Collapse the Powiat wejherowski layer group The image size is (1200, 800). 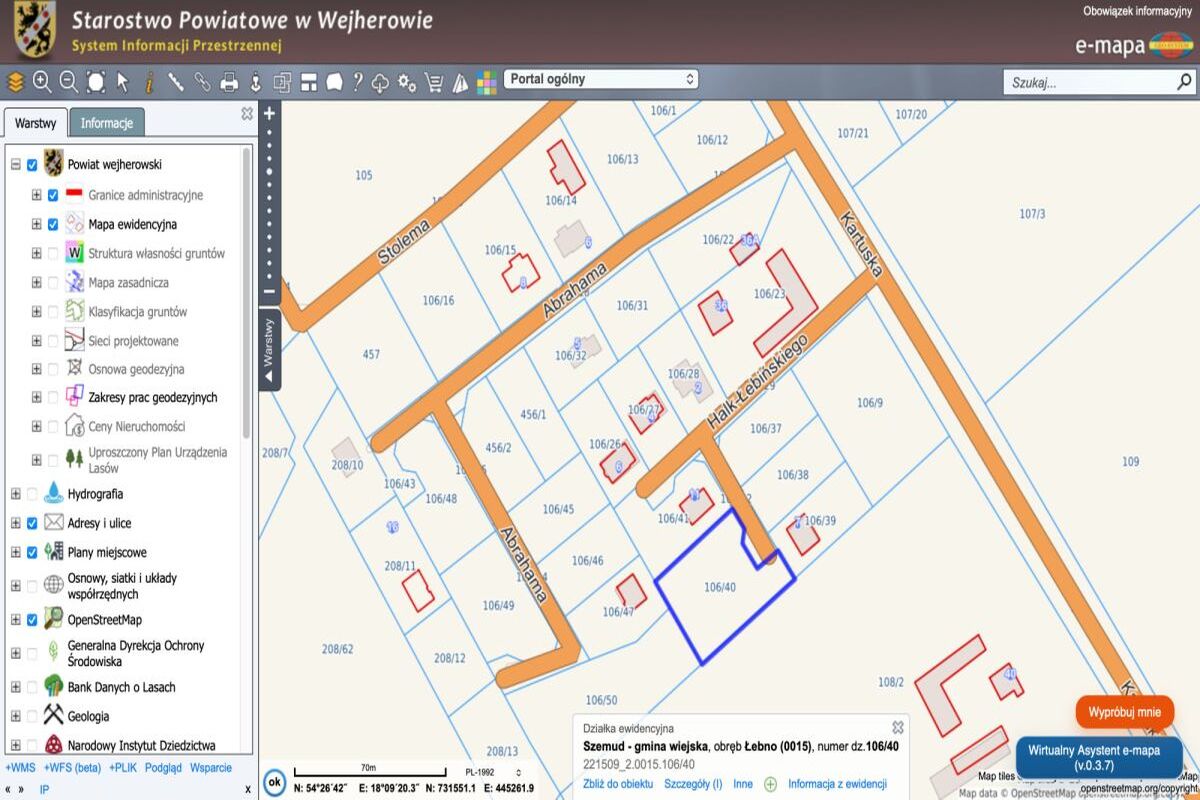click(16, 165)
